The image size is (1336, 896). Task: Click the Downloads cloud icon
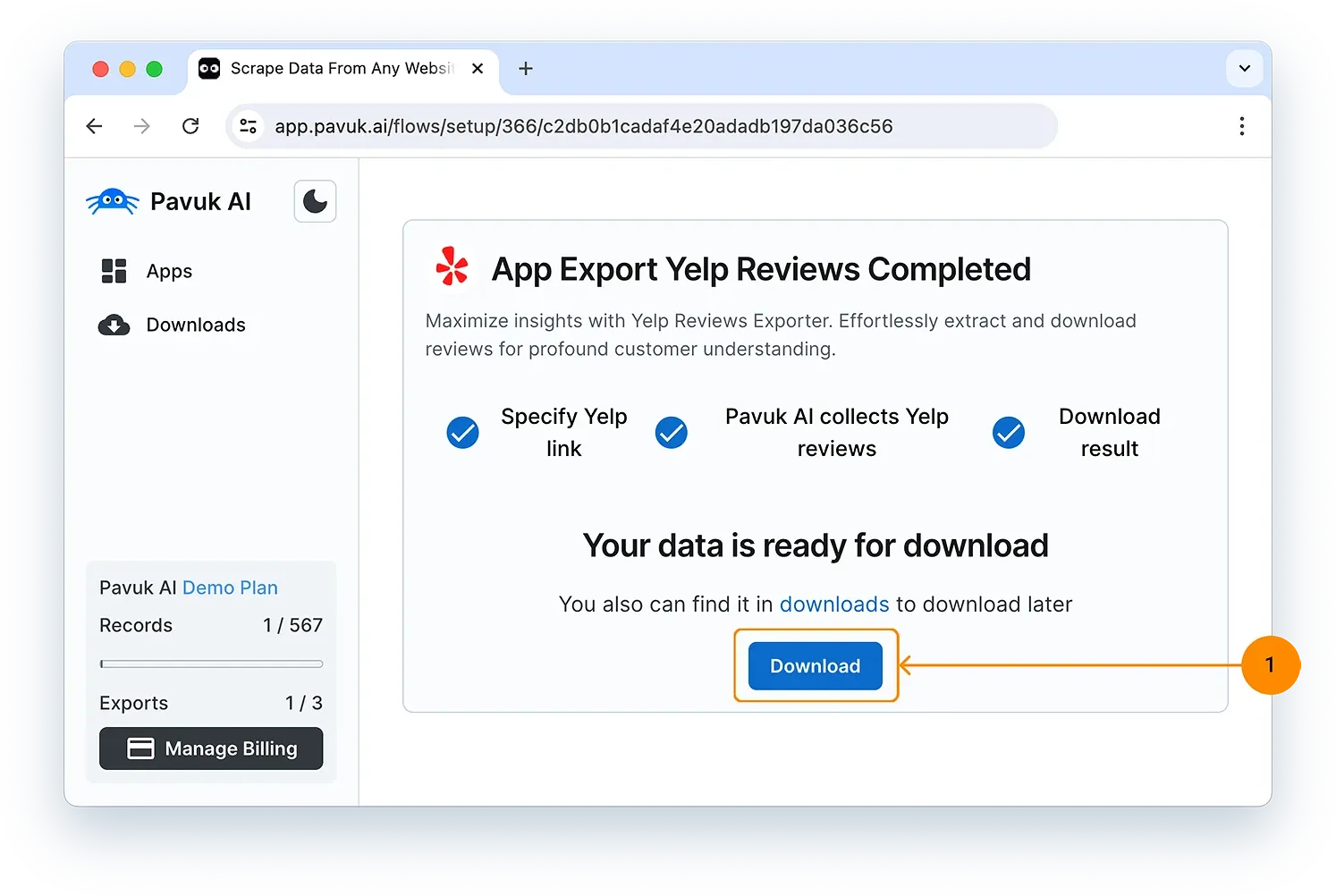(x=114, y=325)
